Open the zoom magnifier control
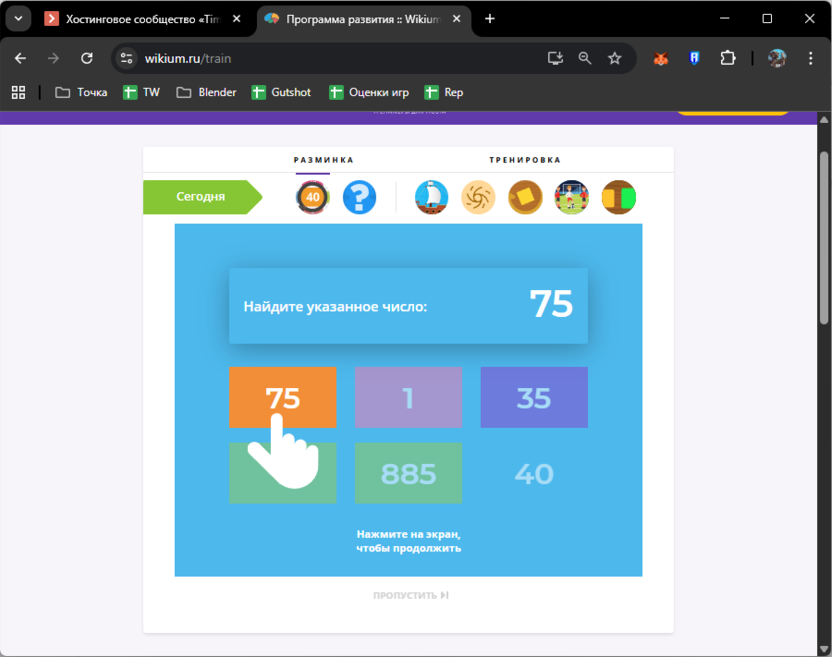Viewport: 832px width, 657px height. [585, 58]
